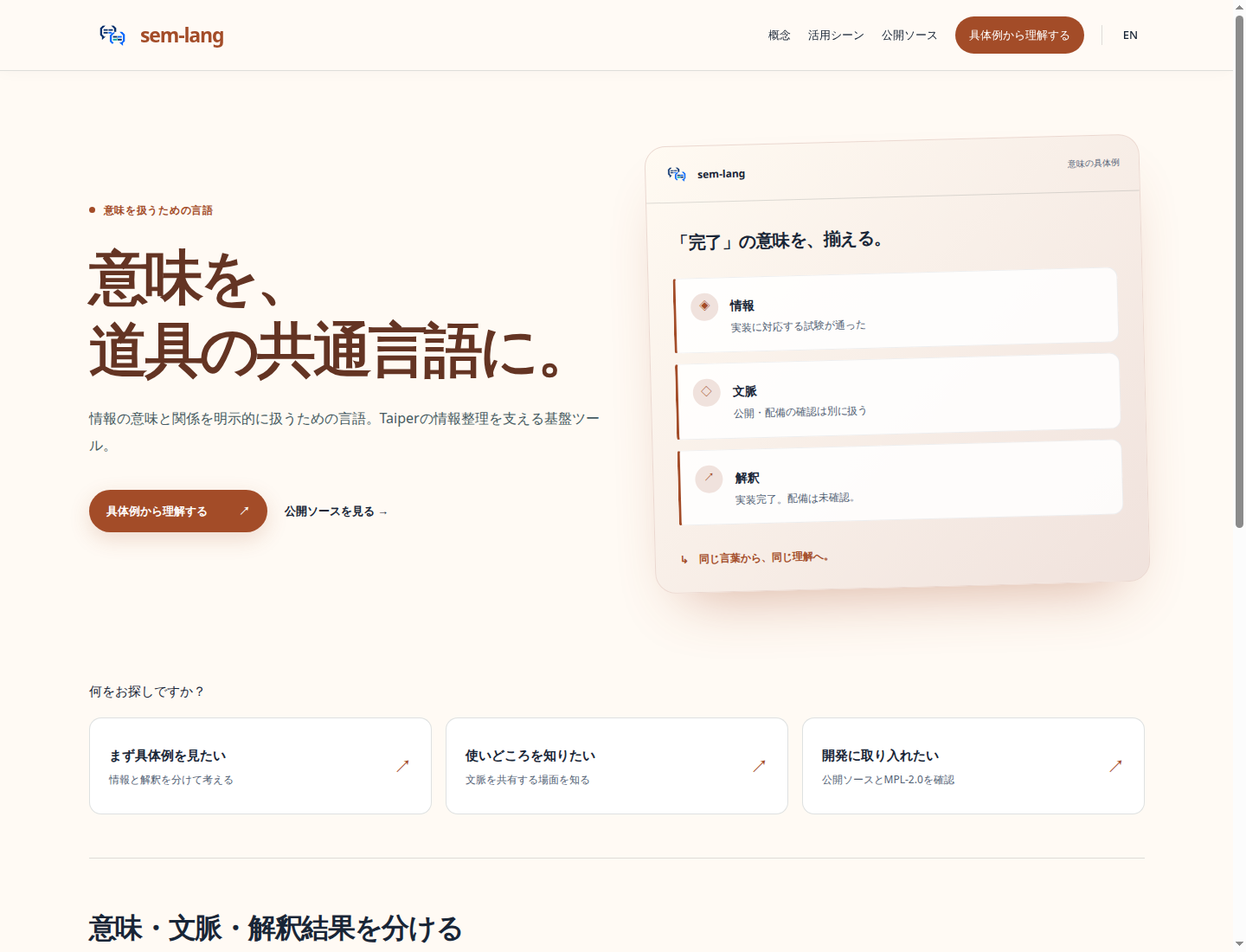Click the 文脈 row in the preview card

[898, 396]
